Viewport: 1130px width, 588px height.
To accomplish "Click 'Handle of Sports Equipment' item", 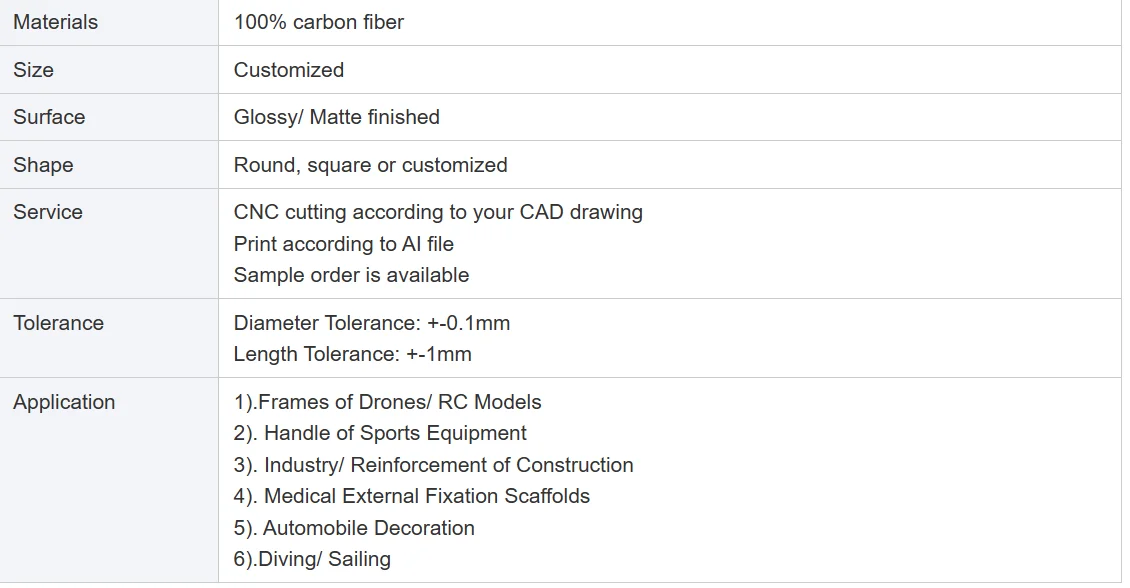I will pos(380,433).
